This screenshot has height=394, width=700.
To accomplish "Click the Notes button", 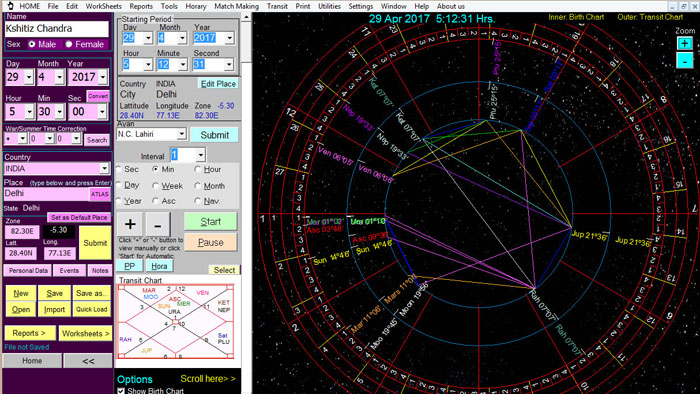I will [100, 270].
